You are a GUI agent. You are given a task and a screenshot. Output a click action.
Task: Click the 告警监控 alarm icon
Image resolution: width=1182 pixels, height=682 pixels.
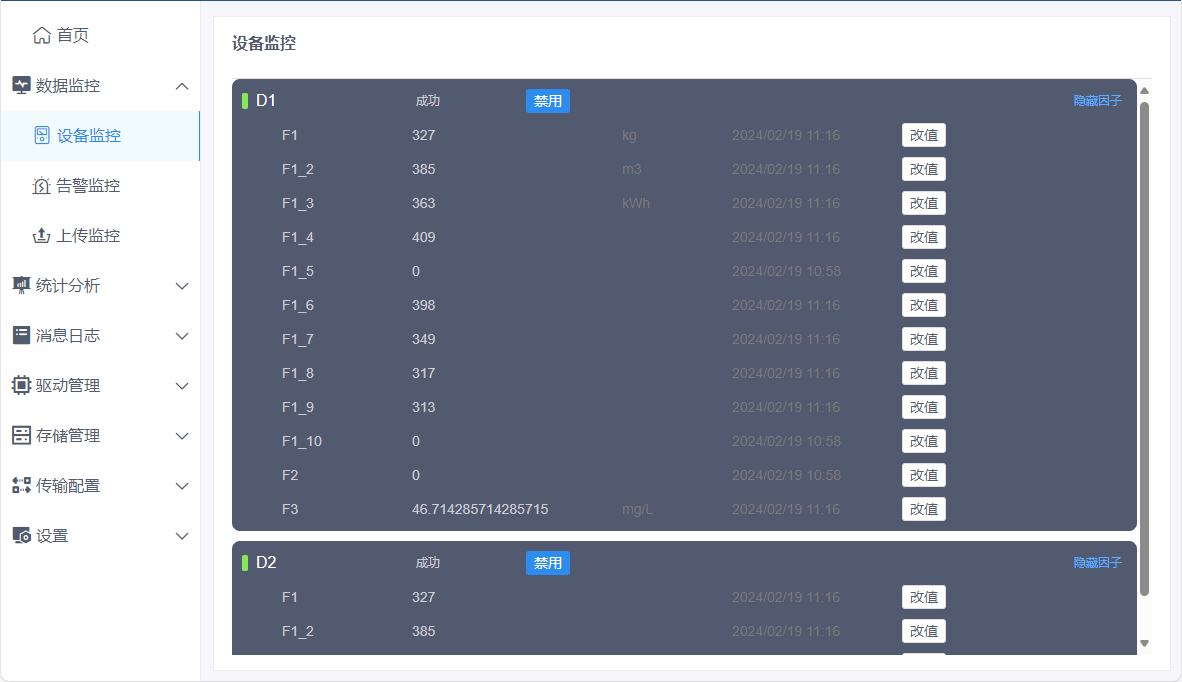[x=41, y=185]
